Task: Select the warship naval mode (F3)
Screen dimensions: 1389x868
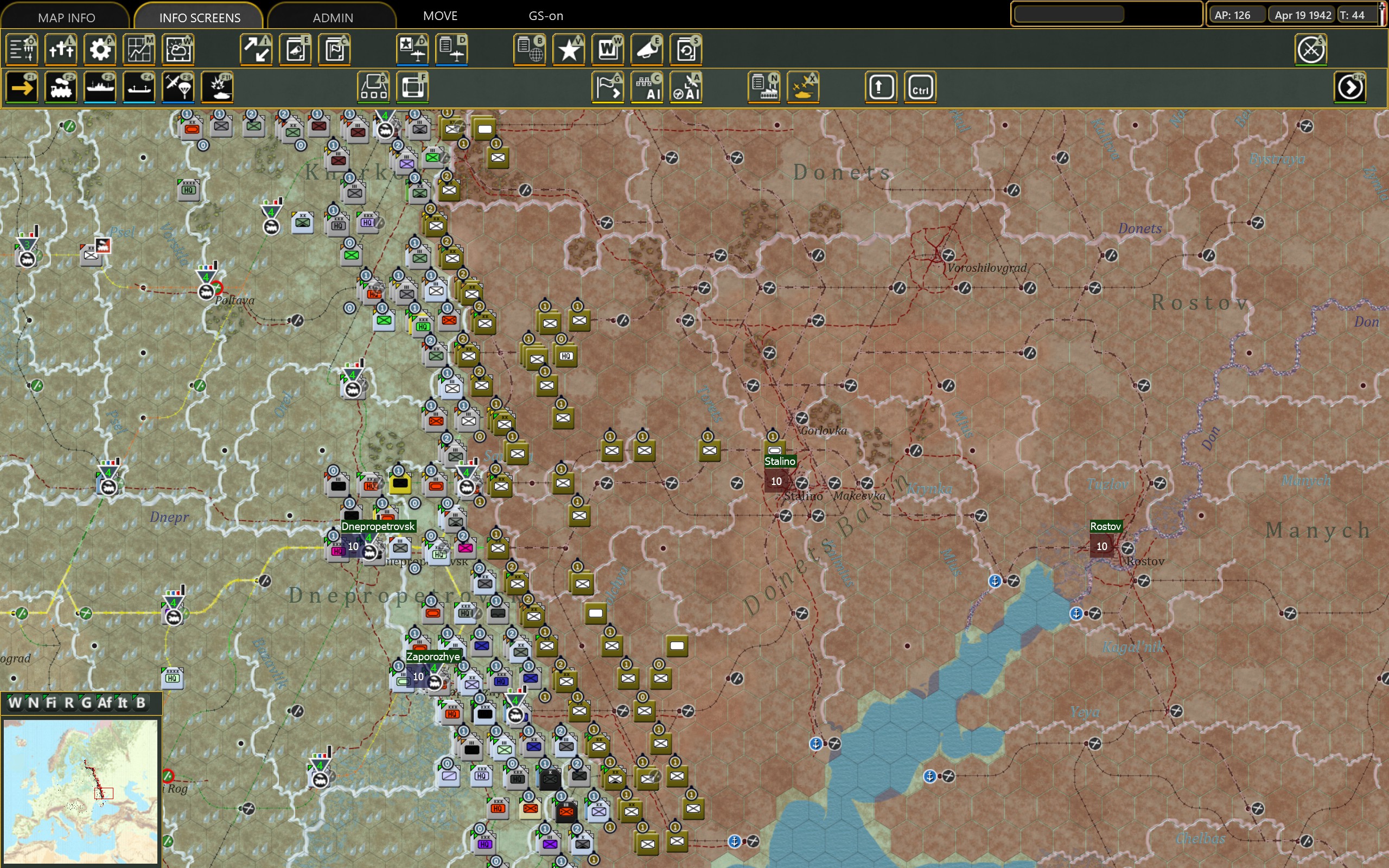Action: pos(100,88)
